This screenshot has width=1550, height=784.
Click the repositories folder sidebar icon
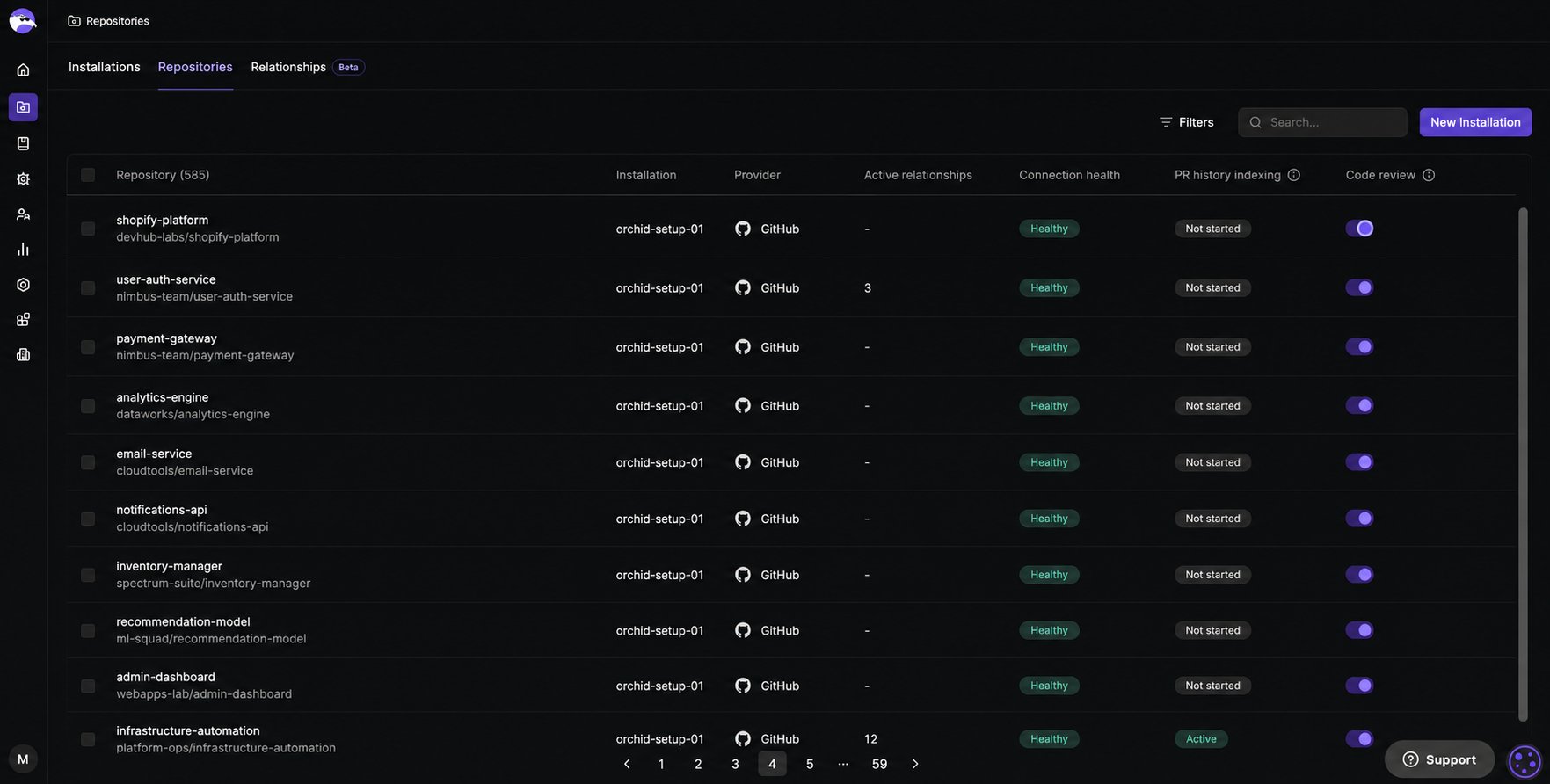click(23, 107)
